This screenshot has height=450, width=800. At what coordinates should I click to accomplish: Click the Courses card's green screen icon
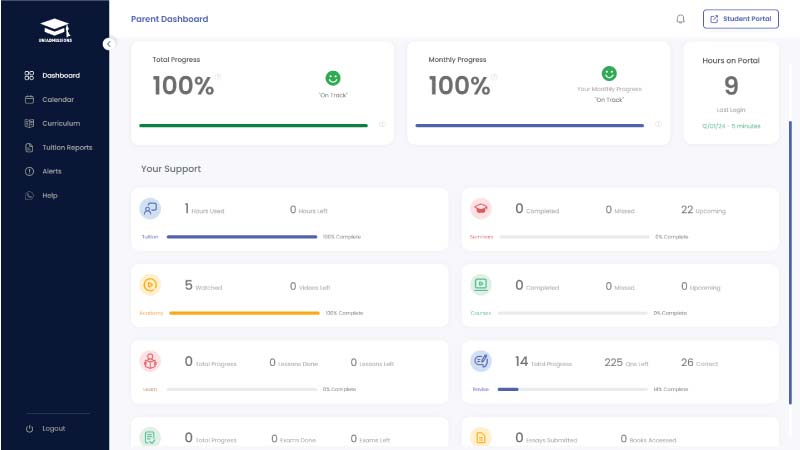(x=481, y=285)
